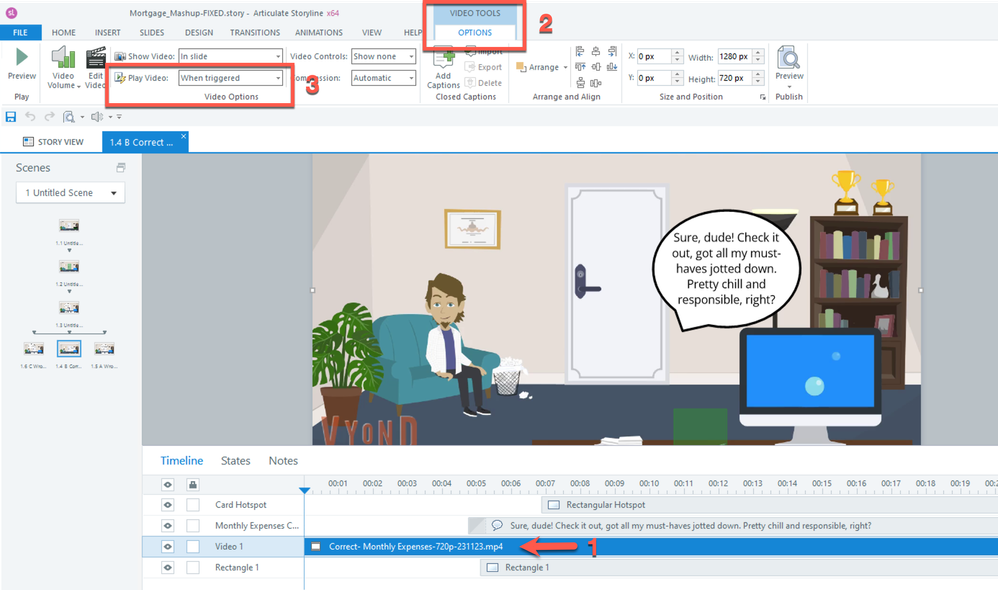
Task: Toggle visibility of Video 1 timeline layer
Action: [x=168, y=547]
